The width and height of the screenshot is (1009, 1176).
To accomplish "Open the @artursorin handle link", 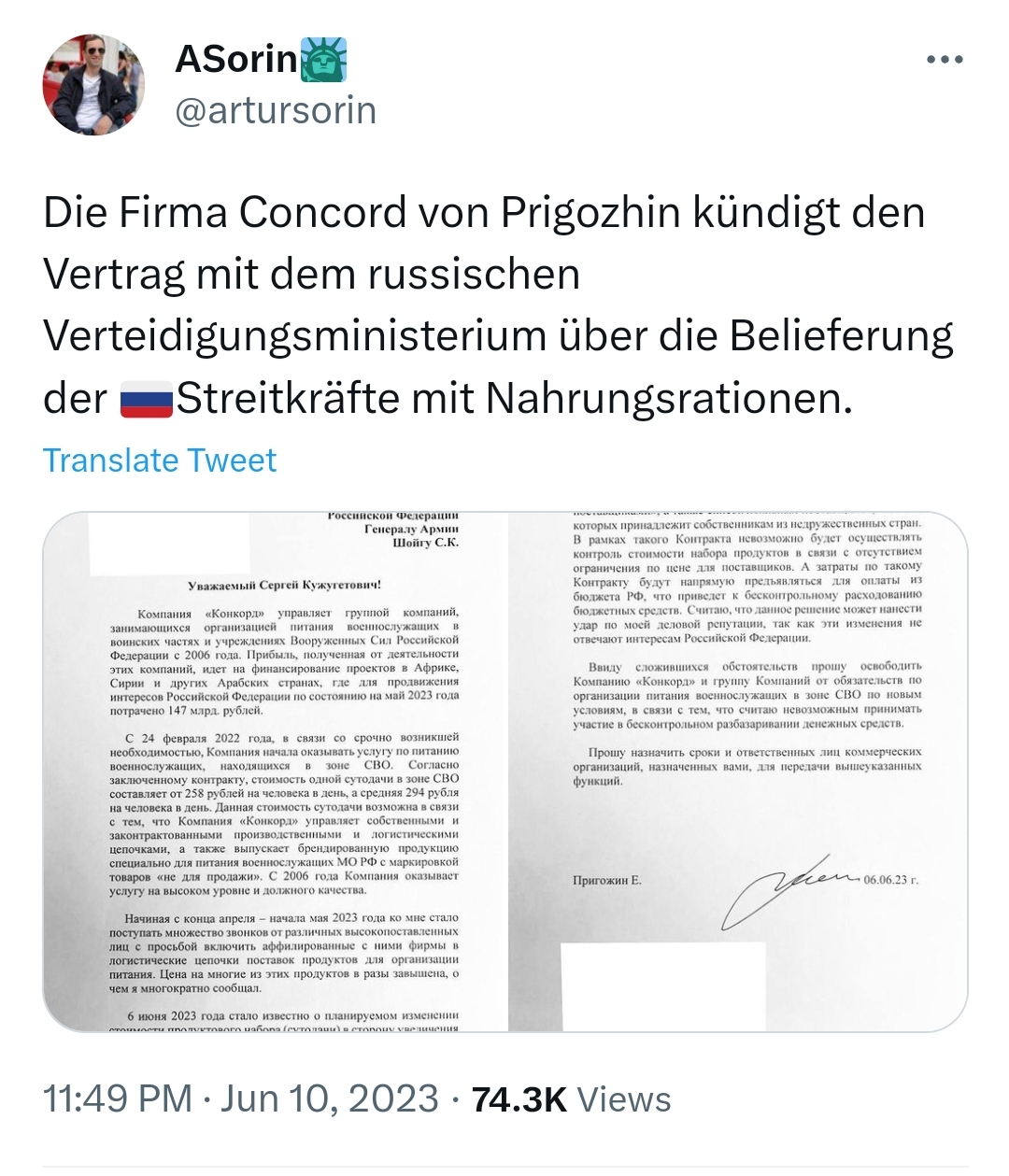I will pos(276,110).
